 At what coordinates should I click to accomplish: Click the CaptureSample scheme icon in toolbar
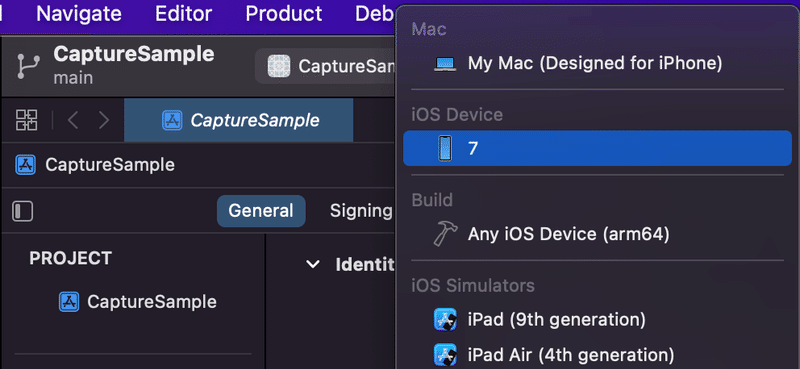pyautogui.click(x=279, y=66)
